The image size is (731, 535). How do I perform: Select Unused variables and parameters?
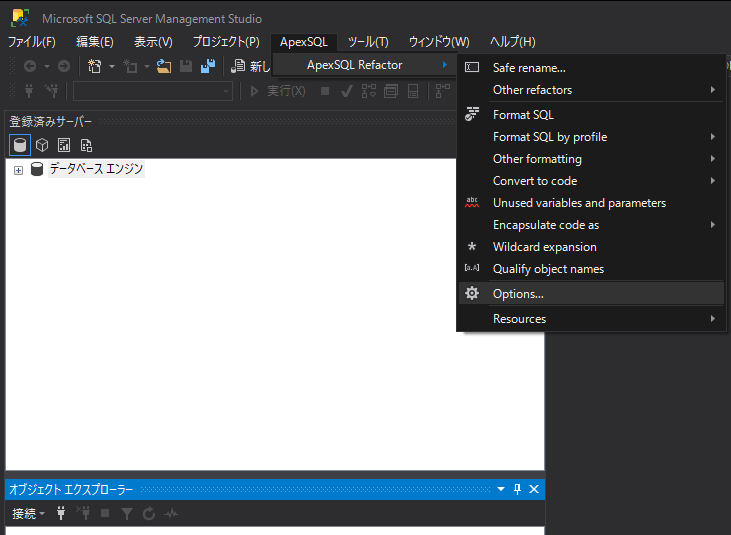591,203
